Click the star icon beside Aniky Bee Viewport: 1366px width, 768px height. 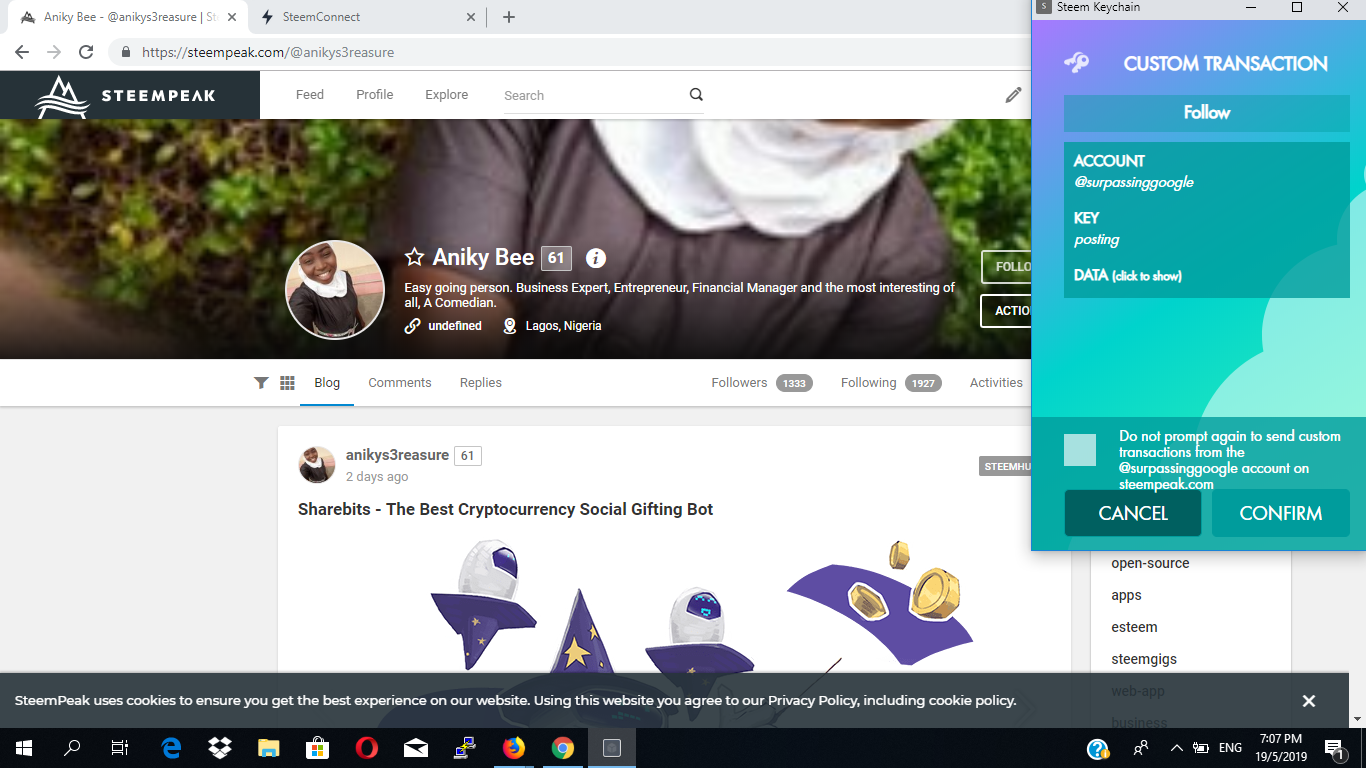click(x=414, y=258)
